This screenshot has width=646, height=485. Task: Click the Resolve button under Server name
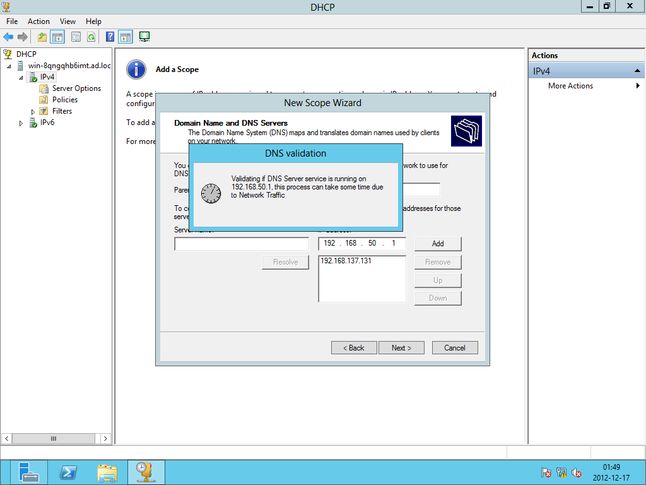tap(285, 262)
